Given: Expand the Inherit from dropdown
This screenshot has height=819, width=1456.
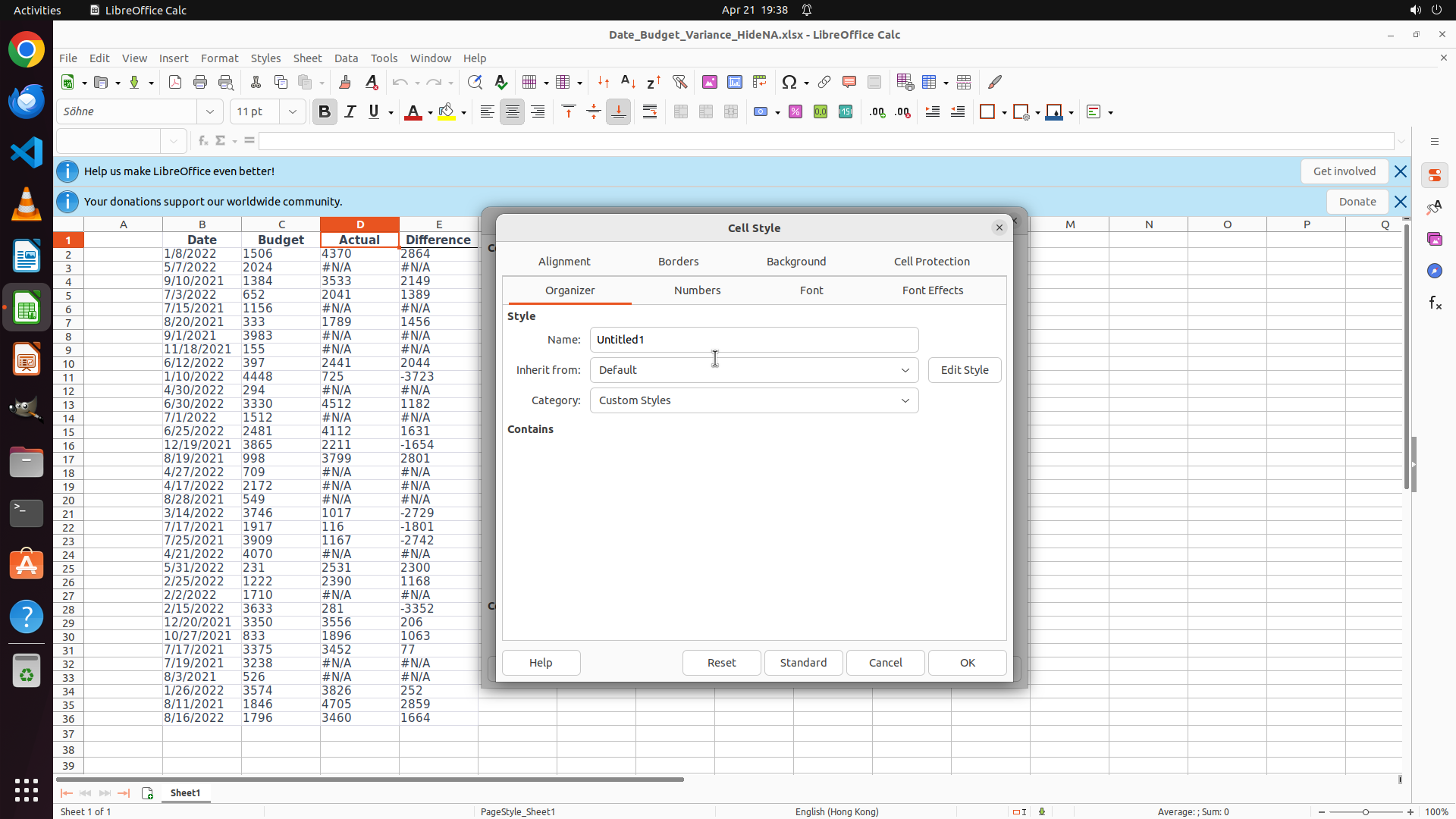Looking at the screenshot, I should pos(905,370).
